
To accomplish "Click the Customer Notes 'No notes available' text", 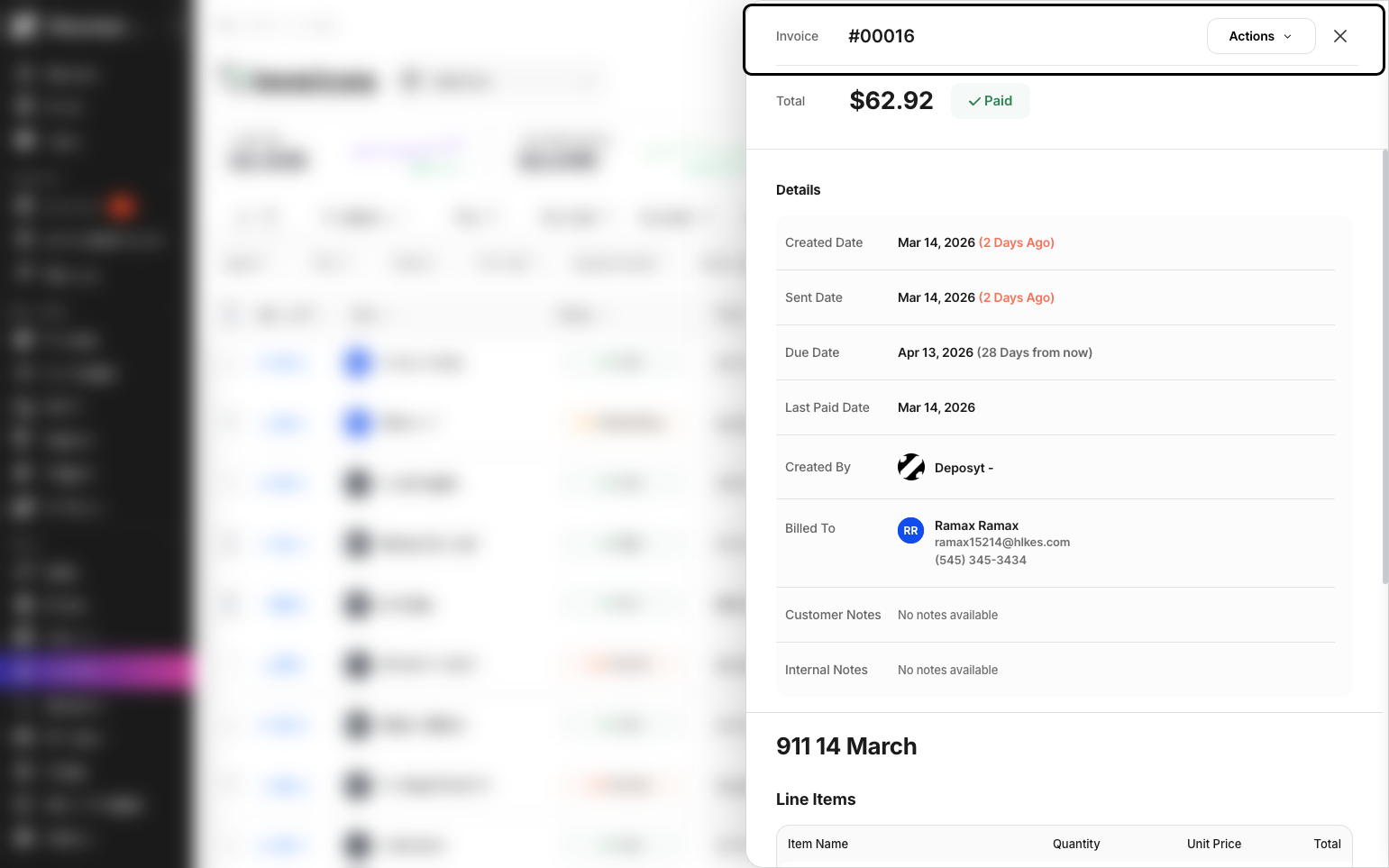I will click(x=947, y=615).
